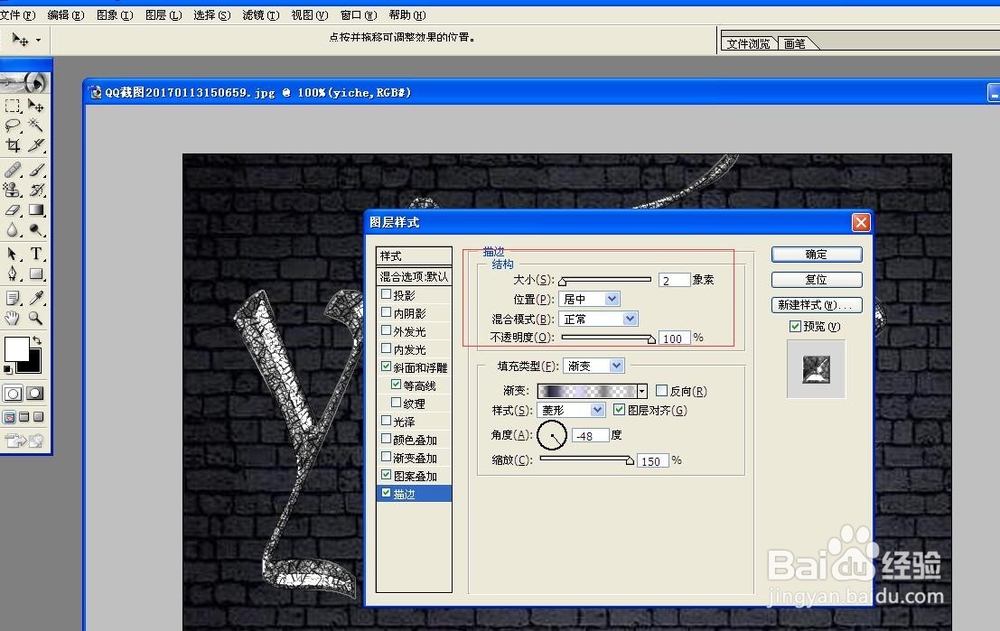Enable the 内发光 checkbox

coord(386,348)
